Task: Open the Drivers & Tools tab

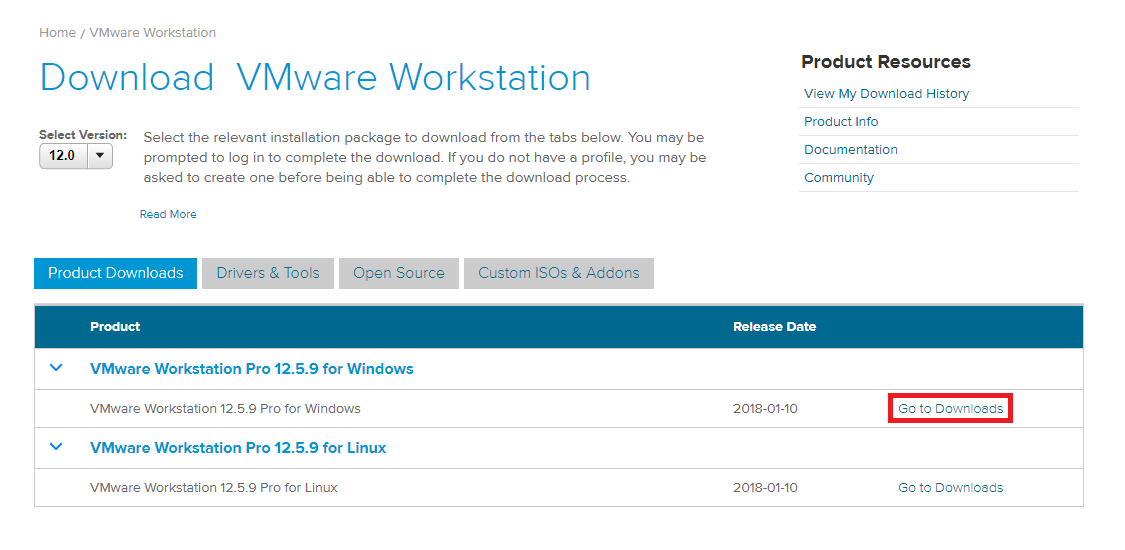Action: pyautogui.click(x=268, y=273)
